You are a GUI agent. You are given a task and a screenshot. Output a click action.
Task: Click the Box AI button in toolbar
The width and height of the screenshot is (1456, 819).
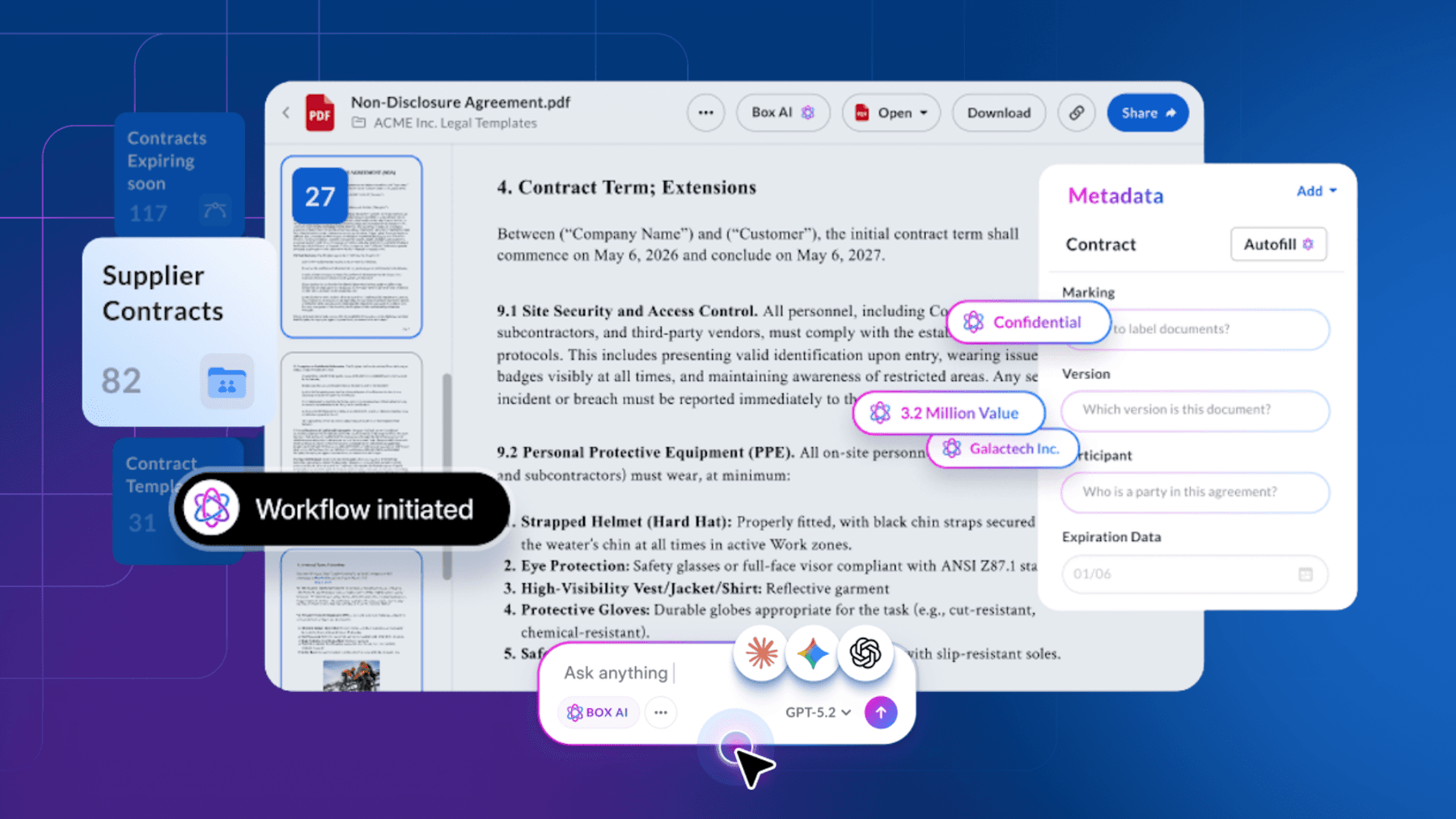point(783,112)
